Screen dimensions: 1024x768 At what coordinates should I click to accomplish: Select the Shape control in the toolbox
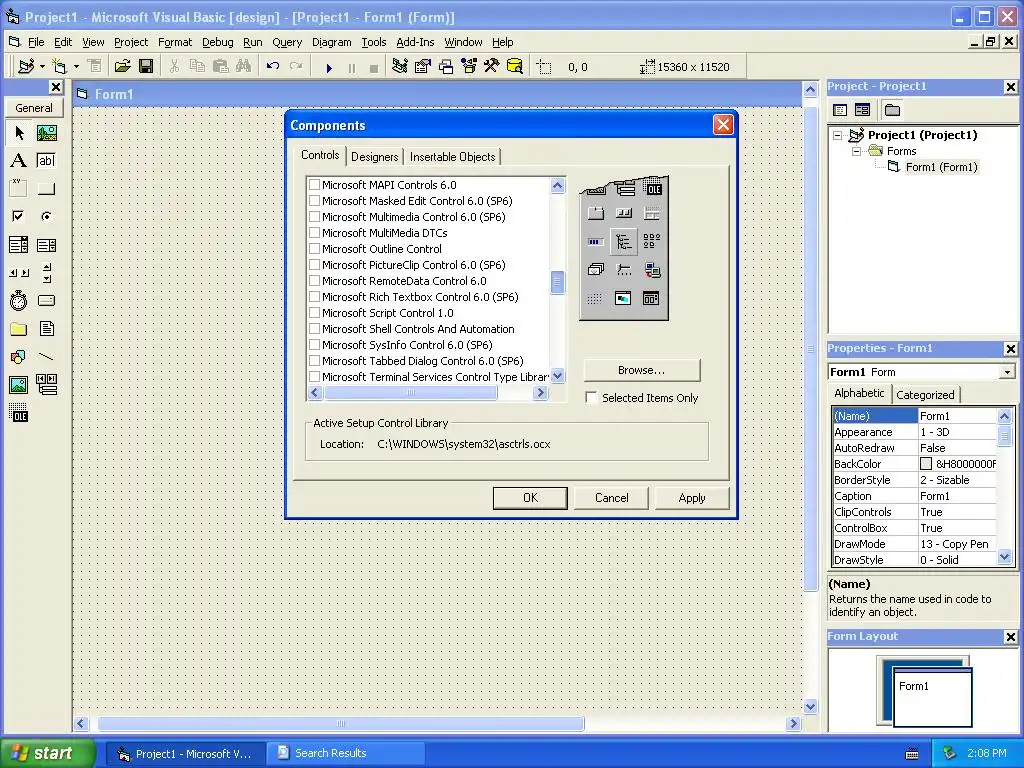19,357
